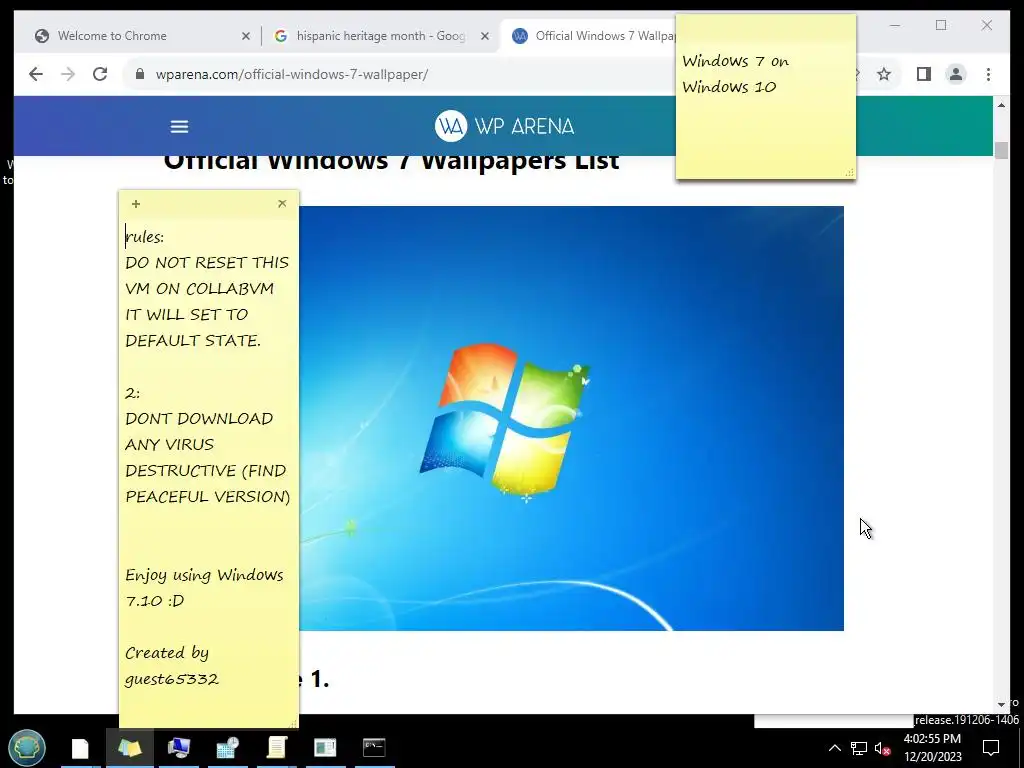Image resolution: width=1024 pixels, height=768 pixels.
Task: Click the Windows 7 wallpaper image
Action: [571, 419]
